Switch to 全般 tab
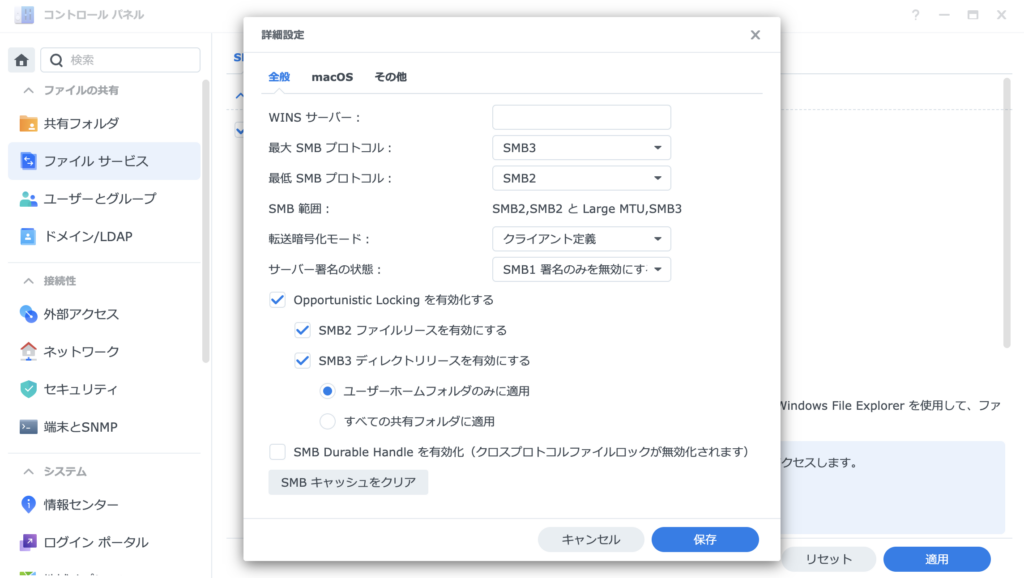The width and height of the screenshot is (1024, 578). coord(279,77)
